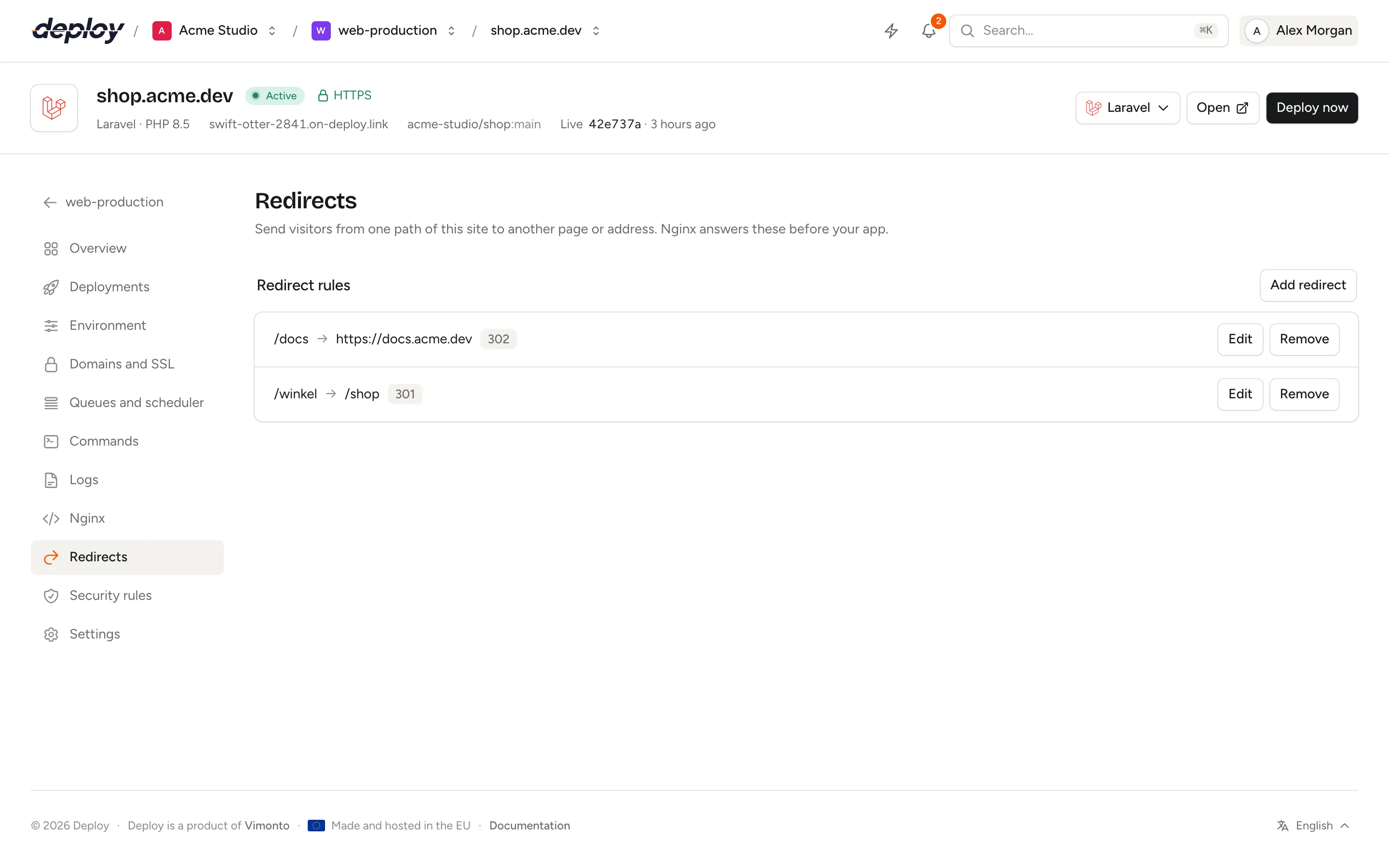Click the Queues and scheduler list icon
The height and width of the screenshot is (868, 1389).
pyautogui.click(x=51, y=403)
